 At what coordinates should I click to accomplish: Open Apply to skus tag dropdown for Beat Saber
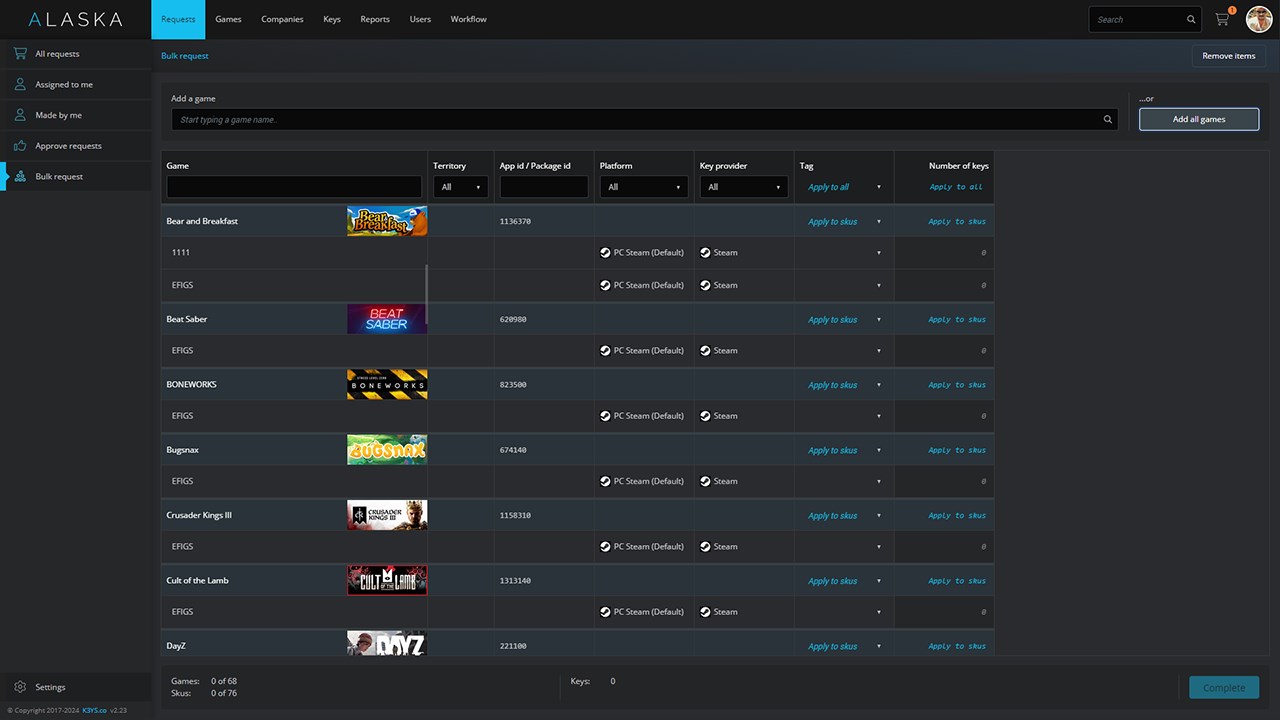coord(844,320)
